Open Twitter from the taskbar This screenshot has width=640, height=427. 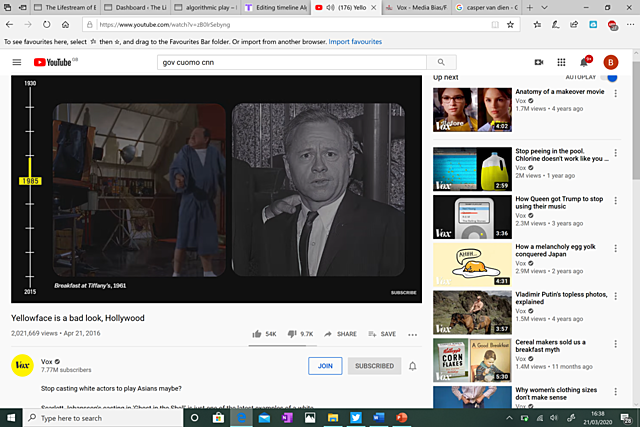point(356,418)
